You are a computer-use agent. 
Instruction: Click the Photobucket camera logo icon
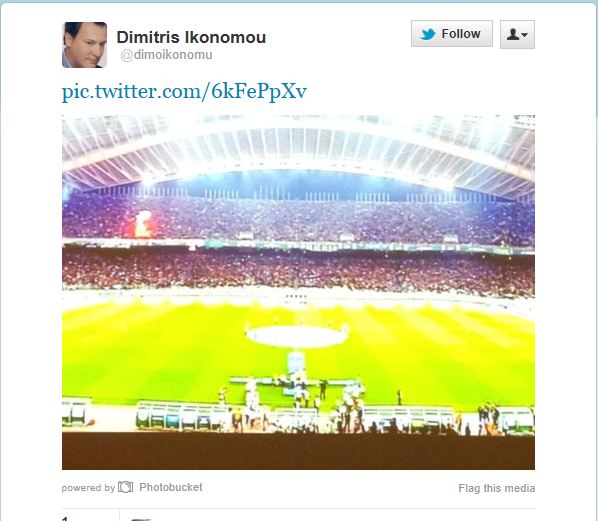point(125,487)
